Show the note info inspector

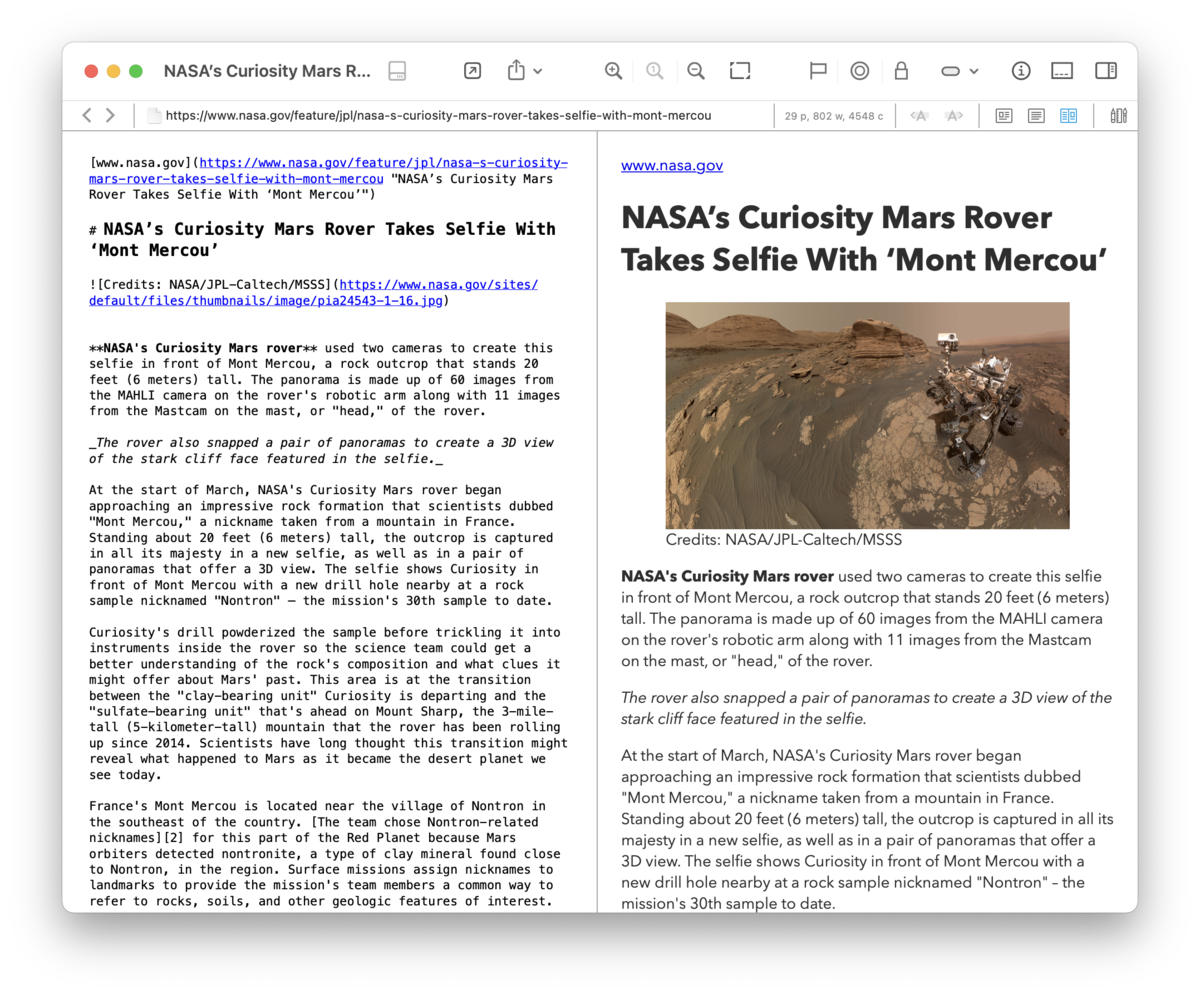(1021, 71)
